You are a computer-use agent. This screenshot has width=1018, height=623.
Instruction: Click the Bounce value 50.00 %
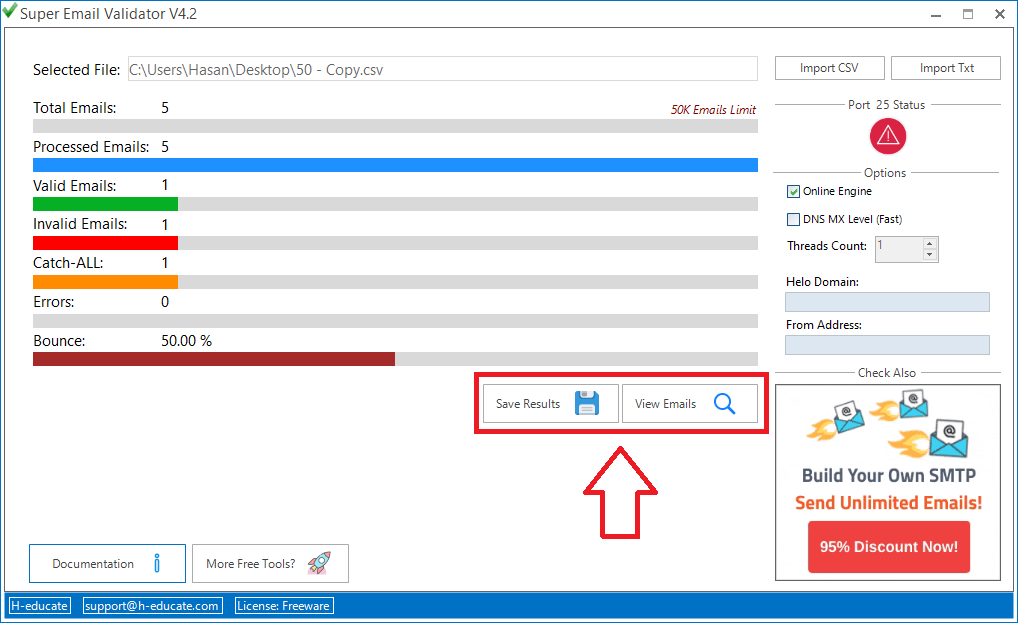[x=186, y=341]
